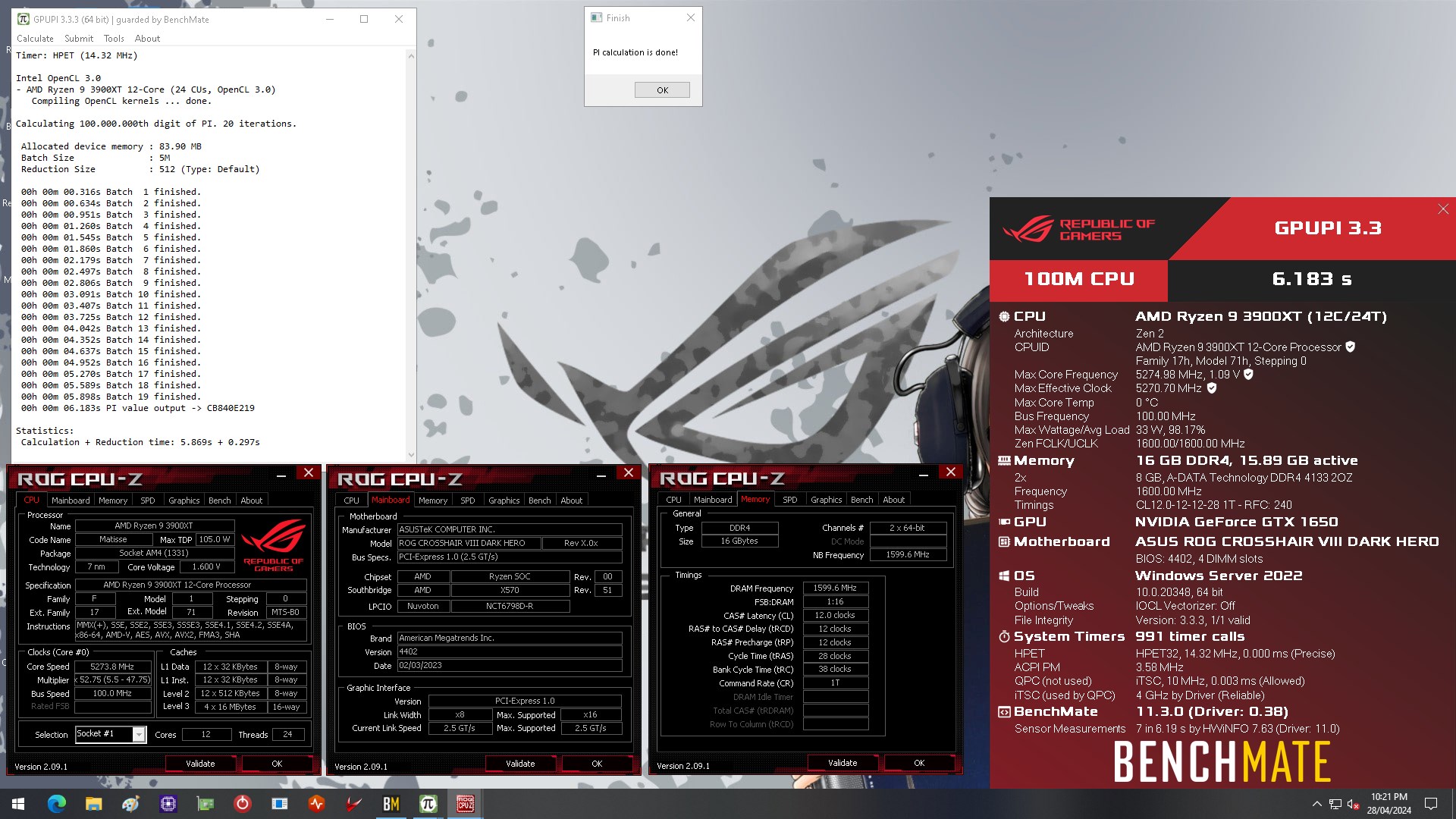Click GPUPI log scrollbar up arrow

[411, 55]
